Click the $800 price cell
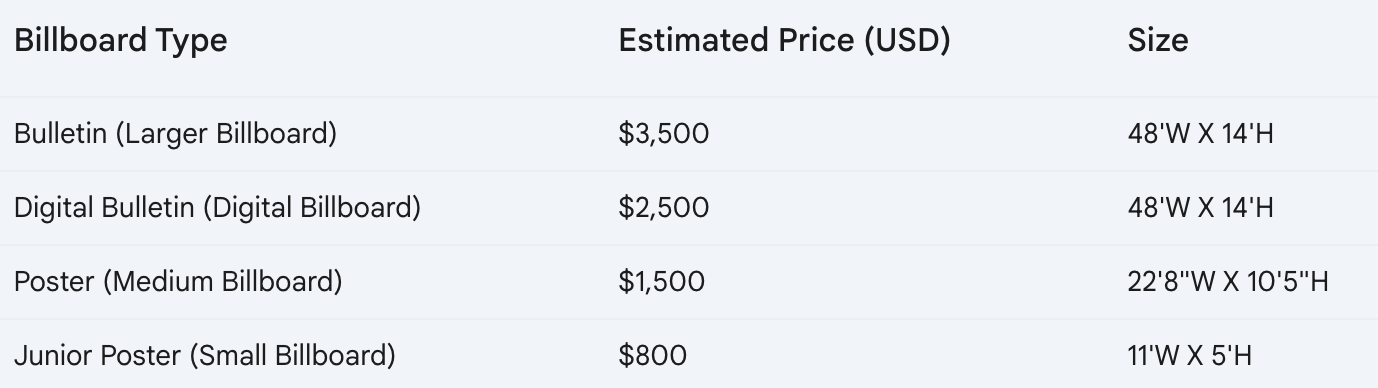The width and height of the screenshot is (1378, 388). (x=652, y=356)
